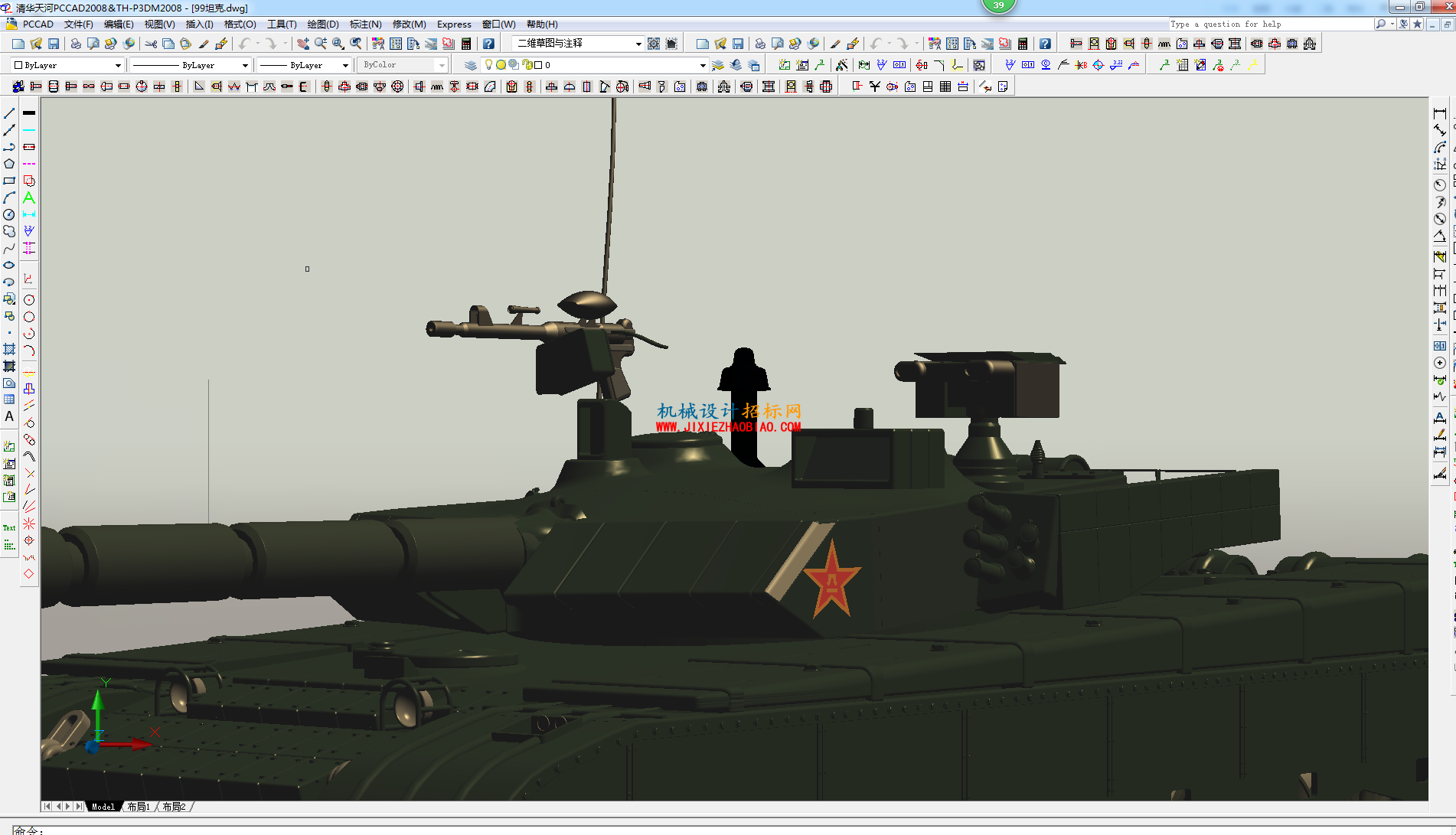Open the ByLayer lineweight dropdown
1456x835 pixels.
(x=304, y=65)
